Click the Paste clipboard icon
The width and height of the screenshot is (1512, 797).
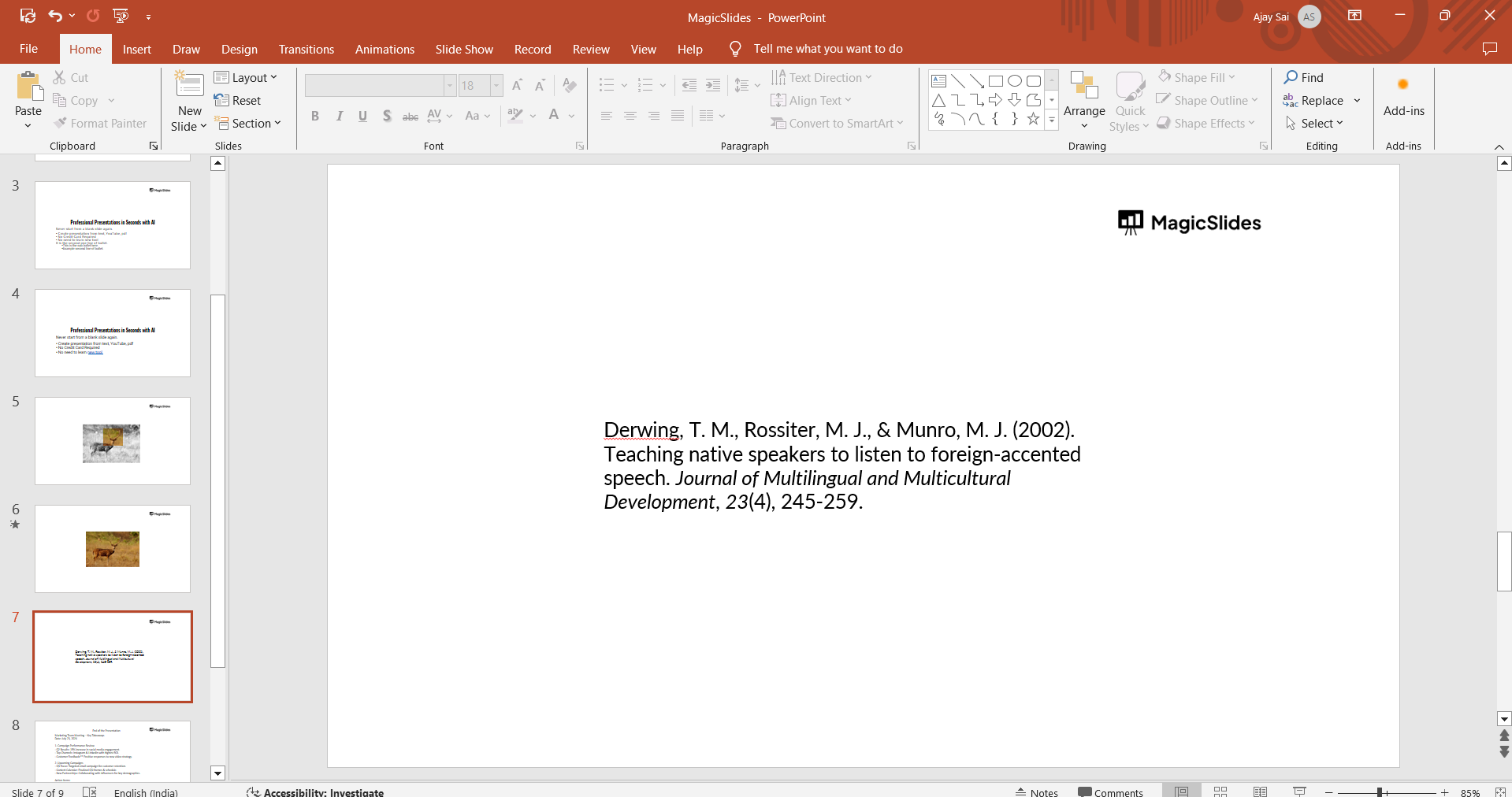point(28,87)
